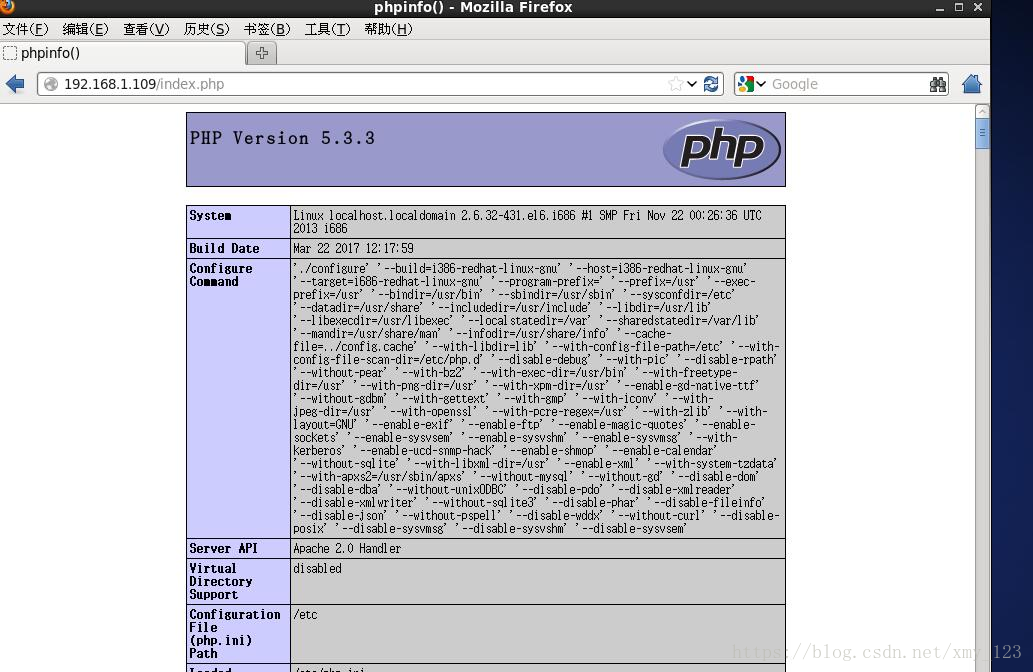Open the 查看(V) menu
The height and width of the screenshot is (672, 1033).
pos(146,29)
